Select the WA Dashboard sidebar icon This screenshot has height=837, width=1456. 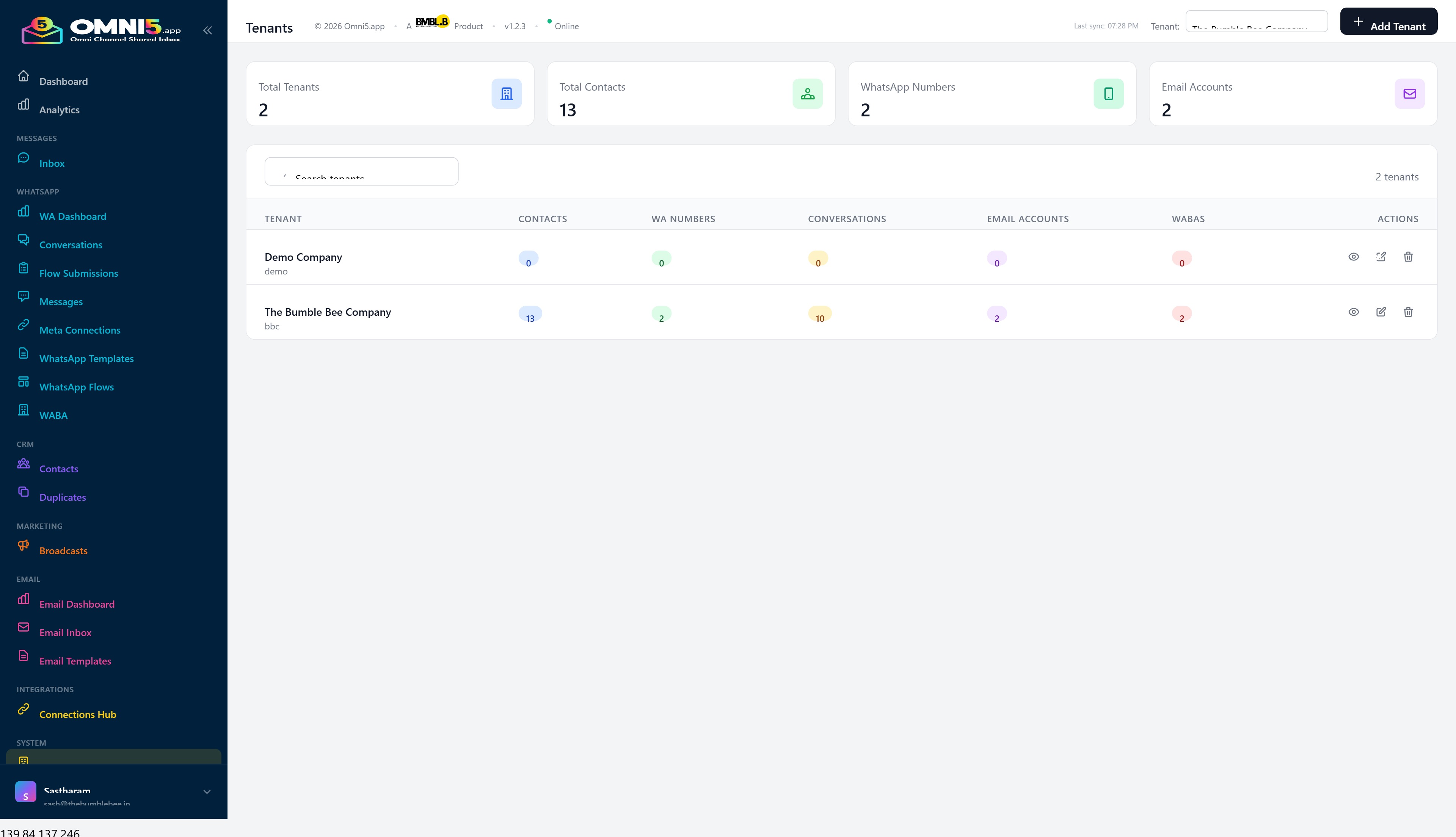tap(24, 211)
